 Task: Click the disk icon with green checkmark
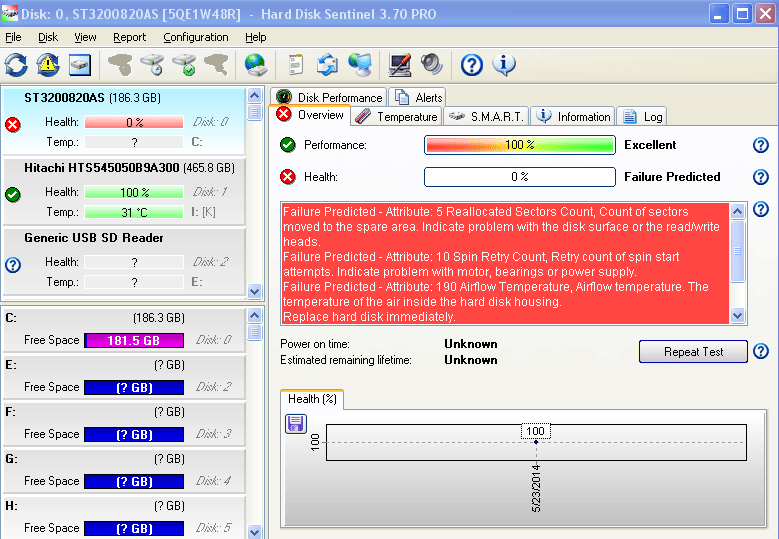(184, 65)
